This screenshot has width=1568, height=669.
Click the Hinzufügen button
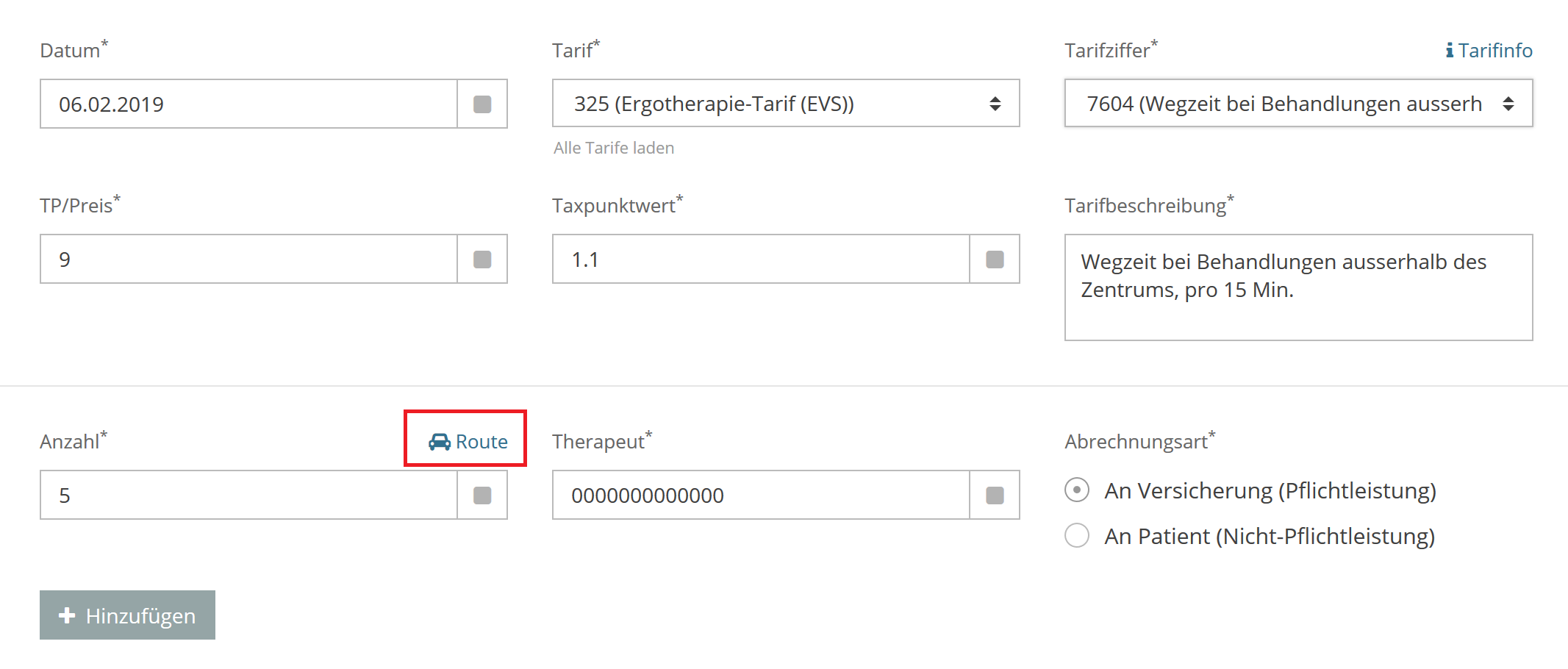127,615
